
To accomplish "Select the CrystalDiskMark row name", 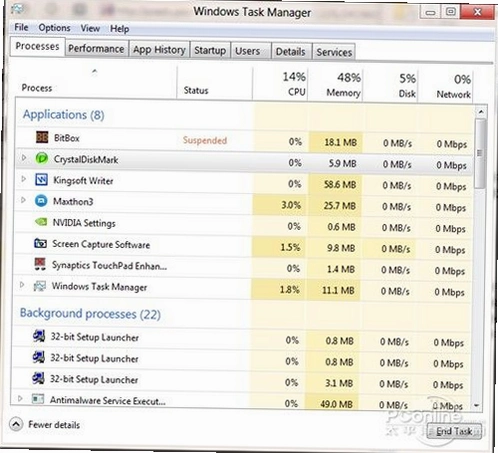I will coord(86,159).
